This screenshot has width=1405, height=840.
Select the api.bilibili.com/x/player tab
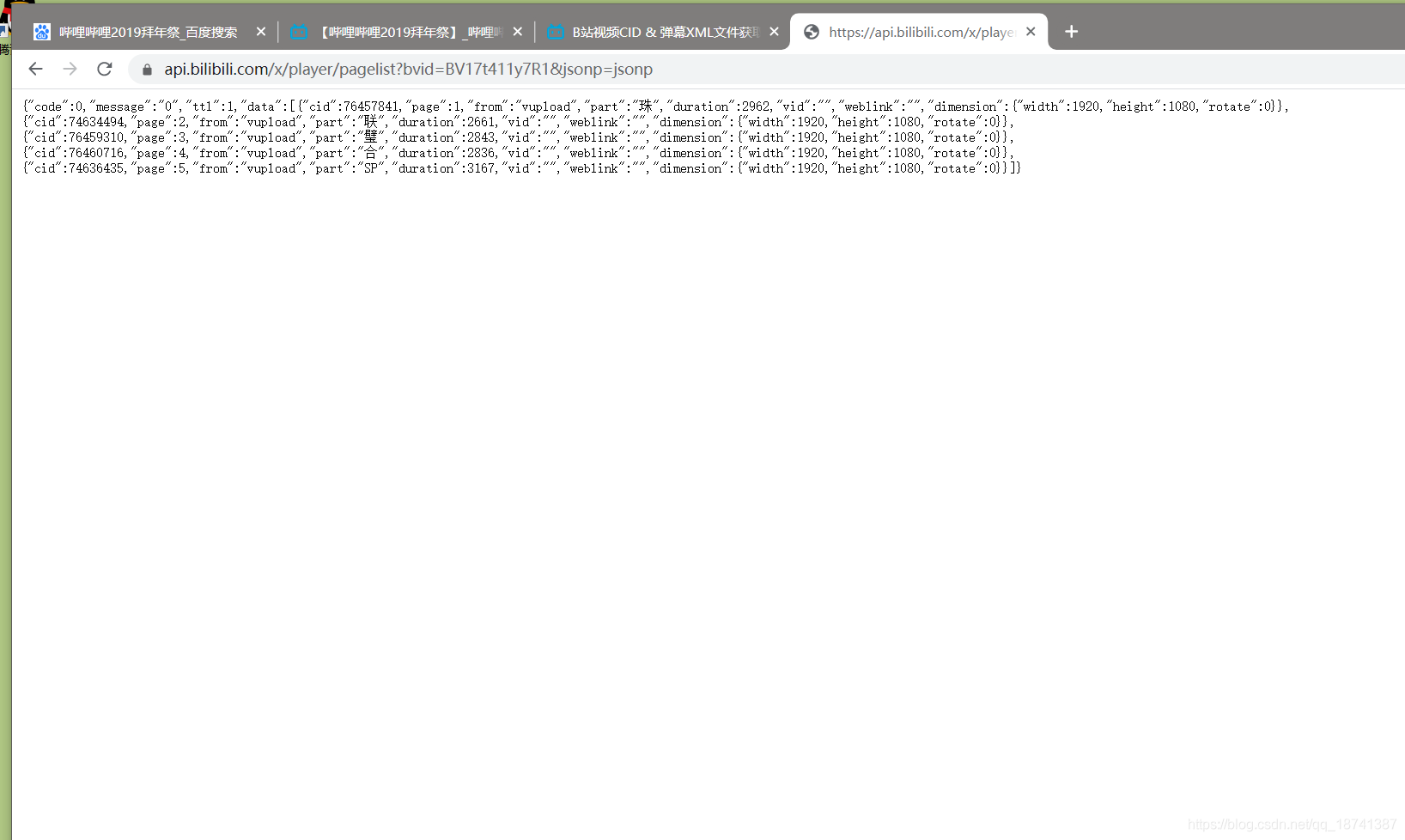tap(919, 32)
